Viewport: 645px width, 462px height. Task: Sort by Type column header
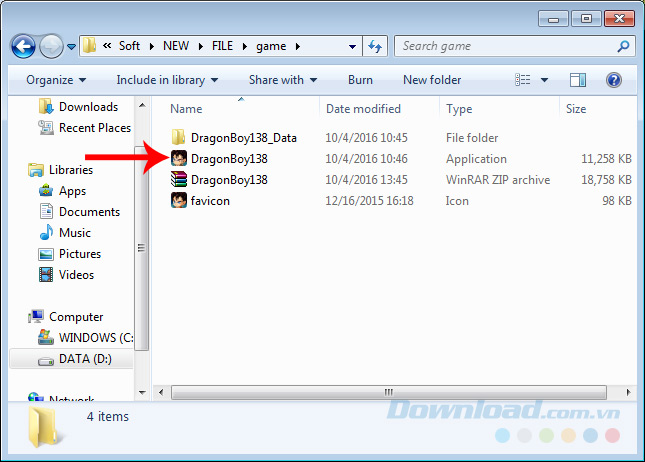click(459, 109)
